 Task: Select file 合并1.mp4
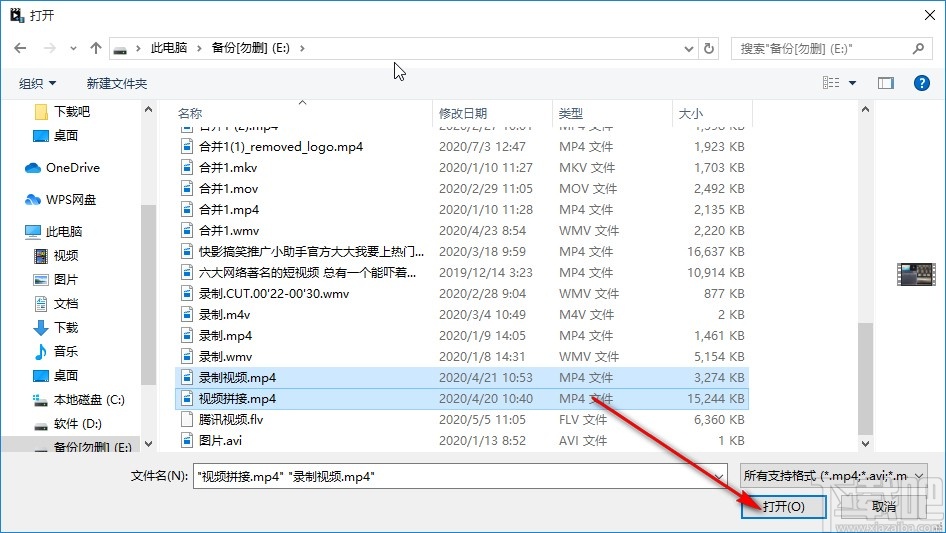click(462, 209)
